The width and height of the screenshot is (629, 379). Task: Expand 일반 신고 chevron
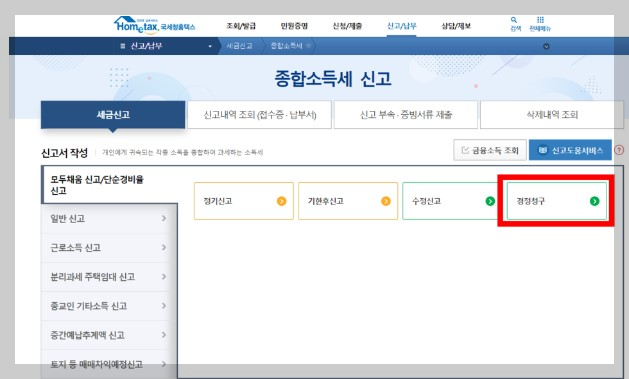[164, 218]
